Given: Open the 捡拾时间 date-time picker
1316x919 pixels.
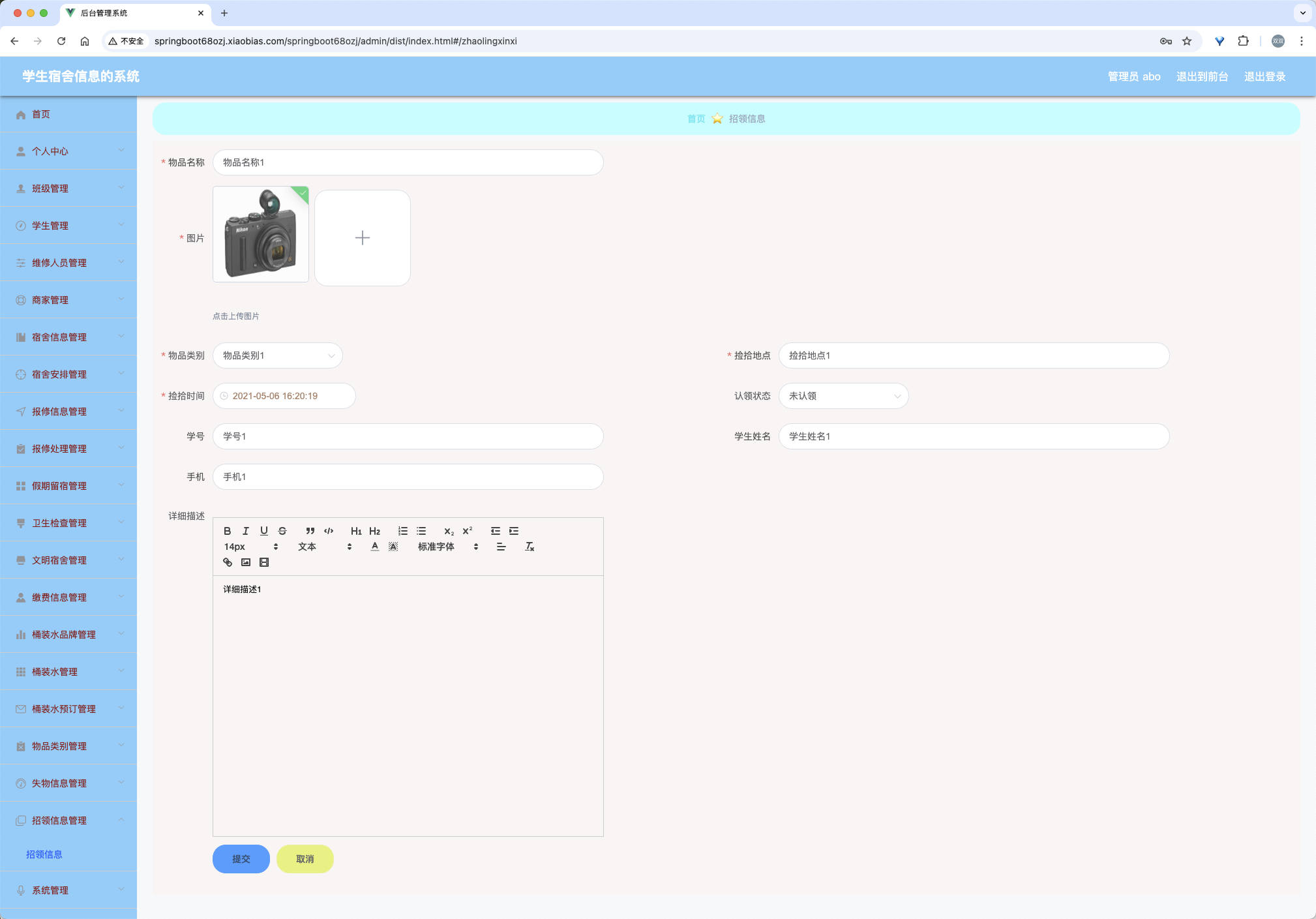Looking at the screenshot, I should click(284, 396).
